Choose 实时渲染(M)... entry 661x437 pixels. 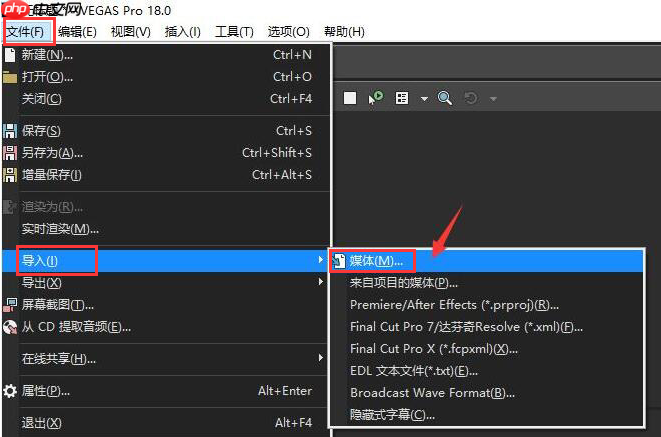(x=166, y=229)
